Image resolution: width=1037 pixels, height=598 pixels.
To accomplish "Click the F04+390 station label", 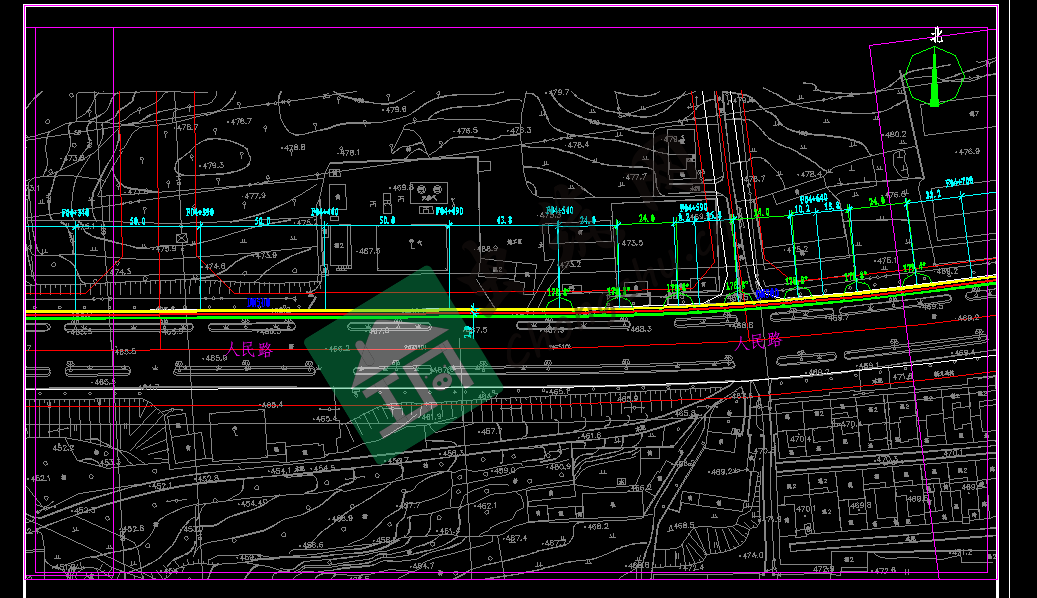I will [x=200, y=212].
